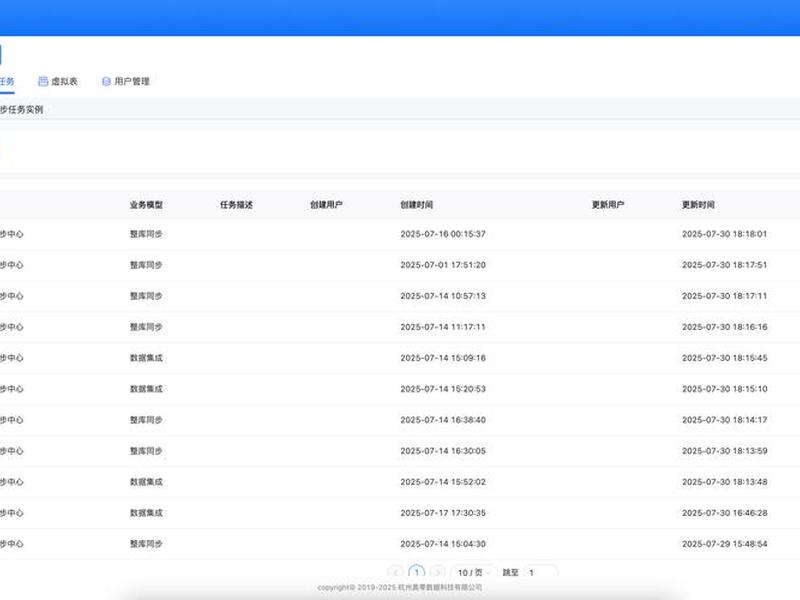The height and width of the screenshot is (600, 800).
Task: Open the 虚拟表 tab
Action: coord(58,81)
